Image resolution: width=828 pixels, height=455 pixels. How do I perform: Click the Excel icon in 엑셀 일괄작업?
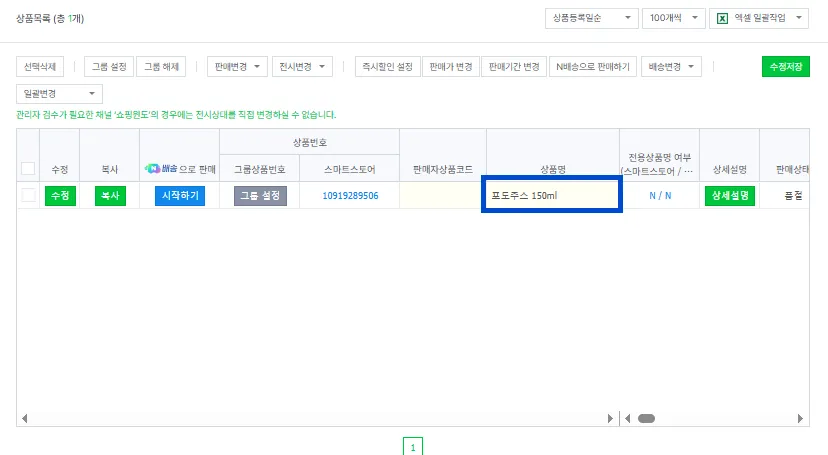(722, 18)
